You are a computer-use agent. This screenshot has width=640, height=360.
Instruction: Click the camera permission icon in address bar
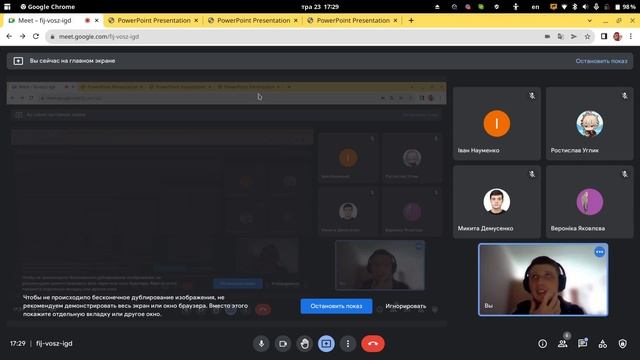click(x=547, y=37)
